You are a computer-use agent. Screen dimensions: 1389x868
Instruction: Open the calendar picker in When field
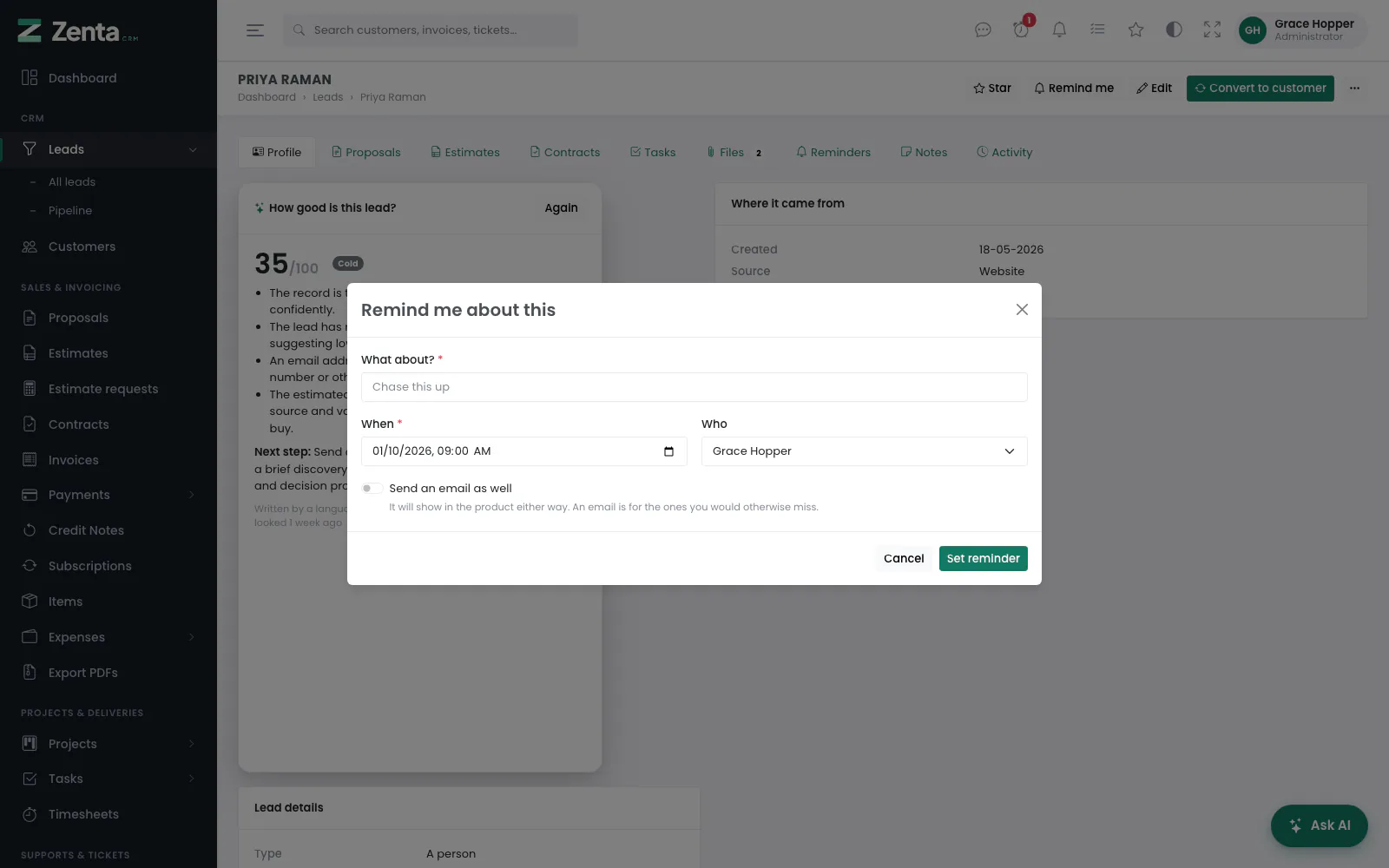tap(668, 451)
